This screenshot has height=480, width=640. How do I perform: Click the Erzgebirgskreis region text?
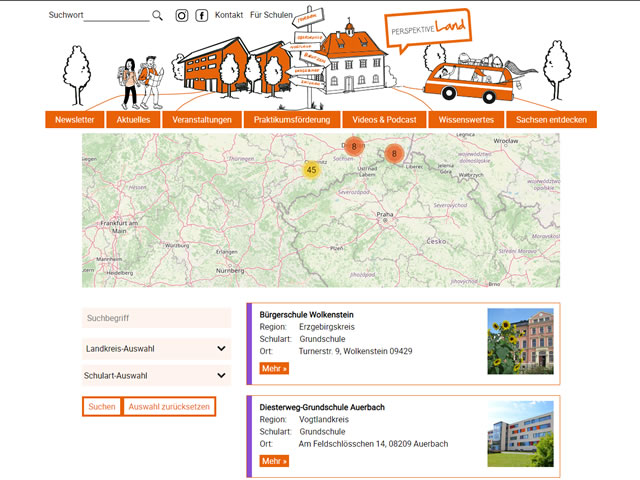pos(327,327)
